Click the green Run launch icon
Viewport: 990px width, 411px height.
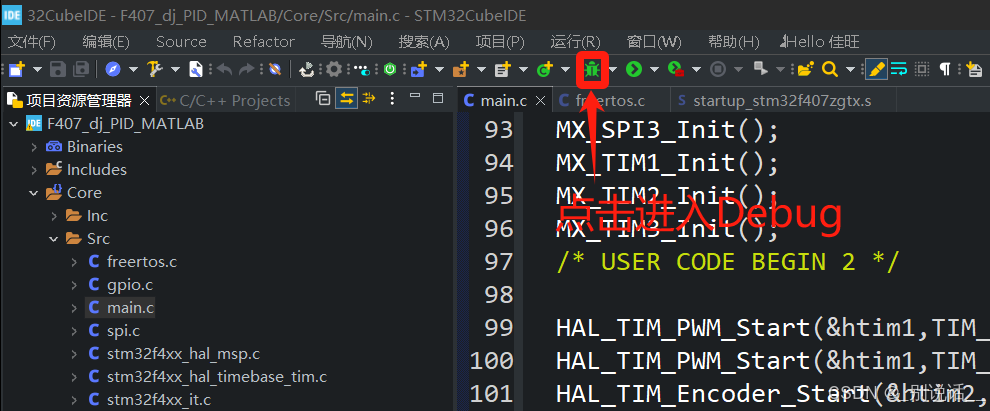[634, 69]
